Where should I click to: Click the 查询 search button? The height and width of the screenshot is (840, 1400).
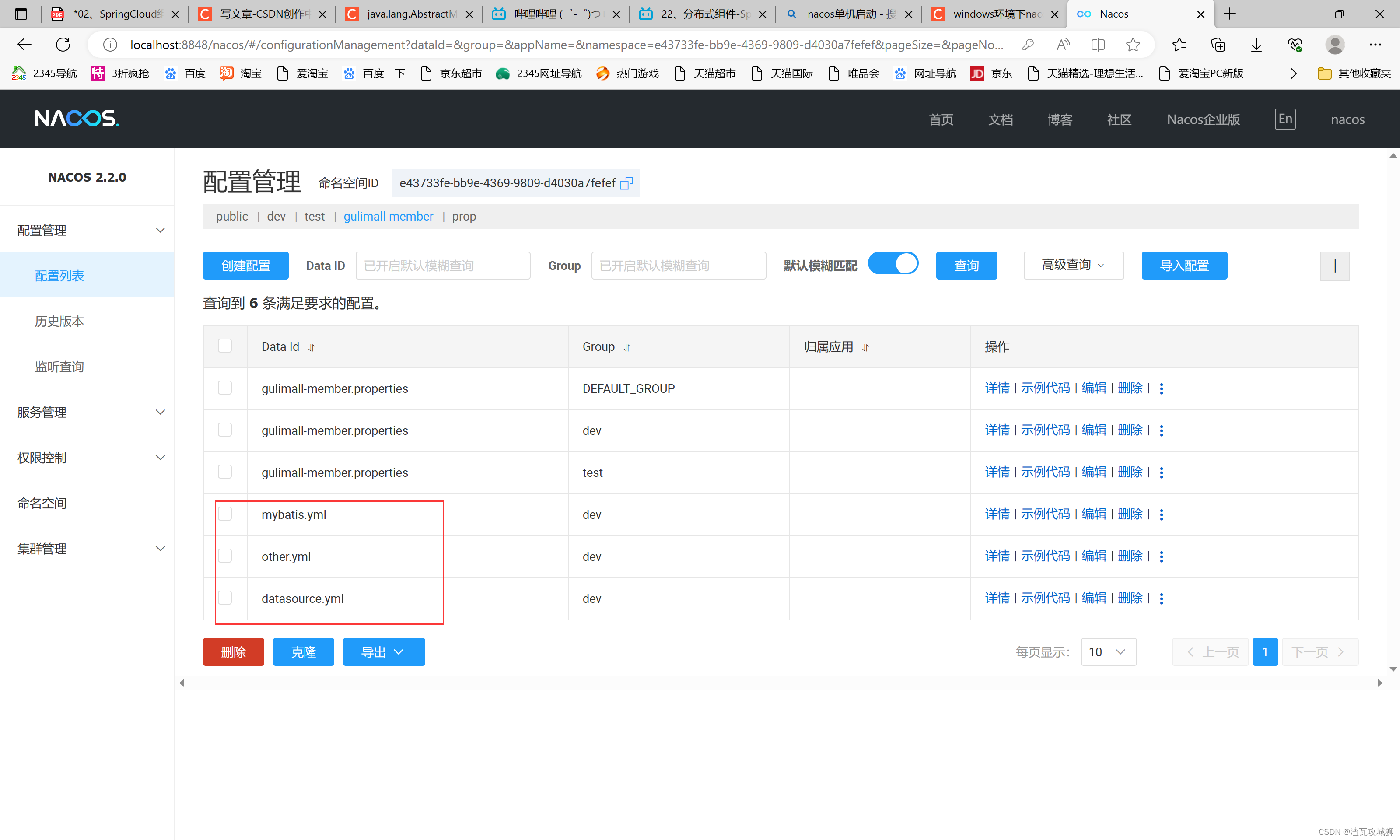point(966,266)
